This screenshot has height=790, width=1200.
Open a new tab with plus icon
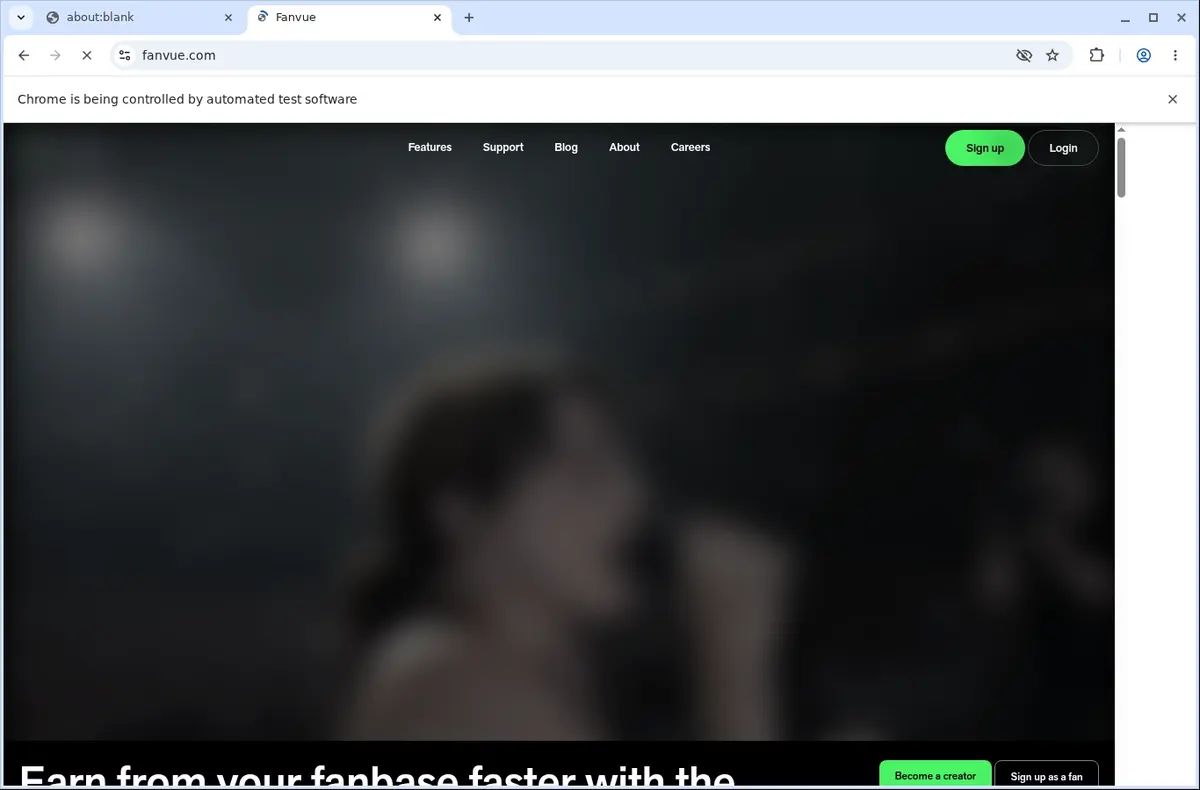[469, 17]
